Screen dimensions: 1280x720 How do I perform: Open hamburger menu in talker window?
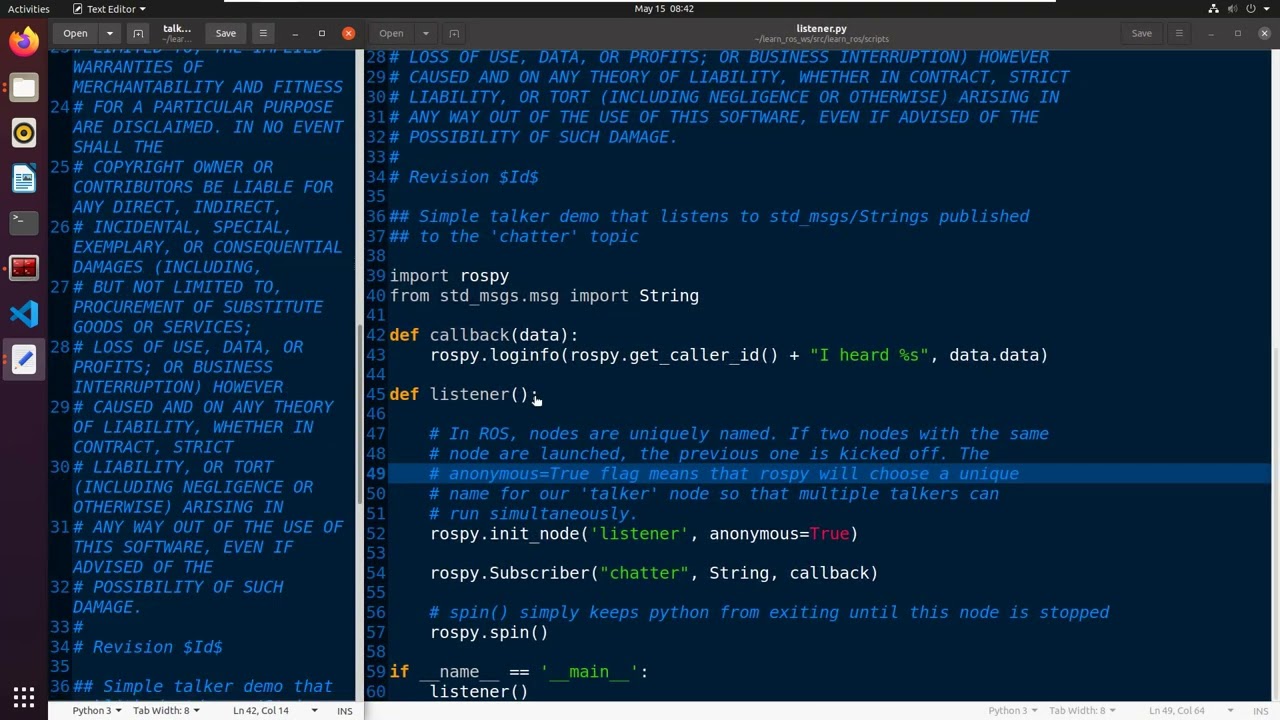click(262, 33)
